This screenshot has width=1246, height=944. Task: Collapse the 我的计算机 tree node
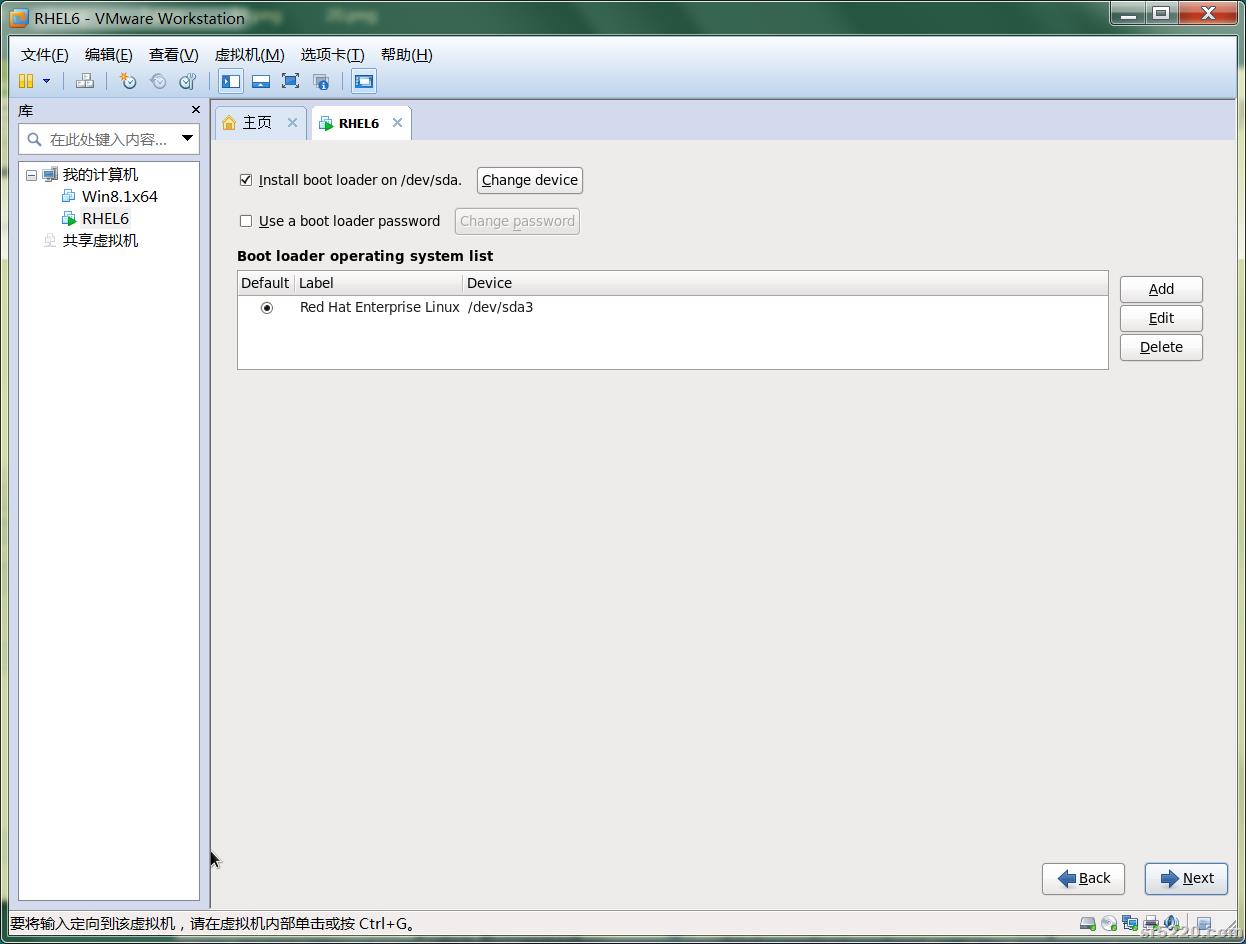31,175
